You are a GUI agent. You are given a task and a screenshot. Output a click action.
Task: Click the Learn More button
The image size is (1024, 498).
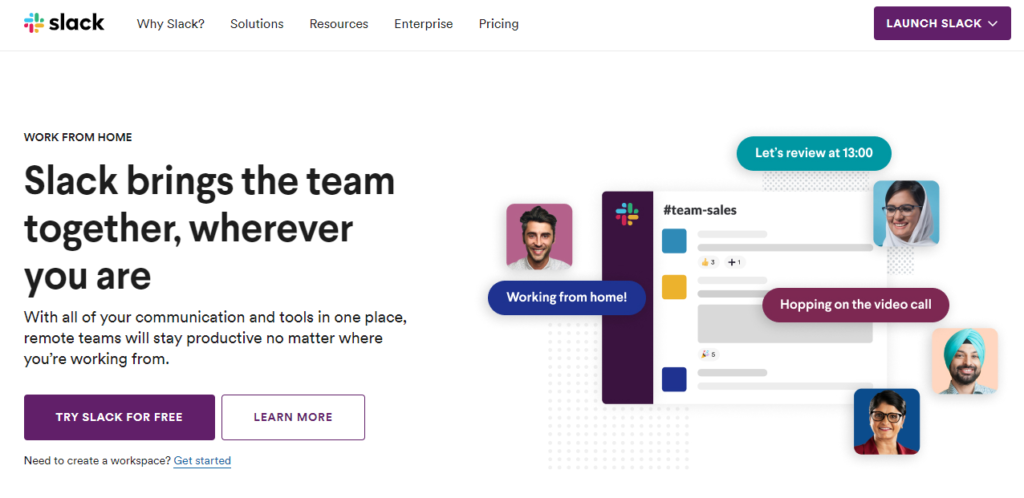pyautogui.click(x=293, y=417)
